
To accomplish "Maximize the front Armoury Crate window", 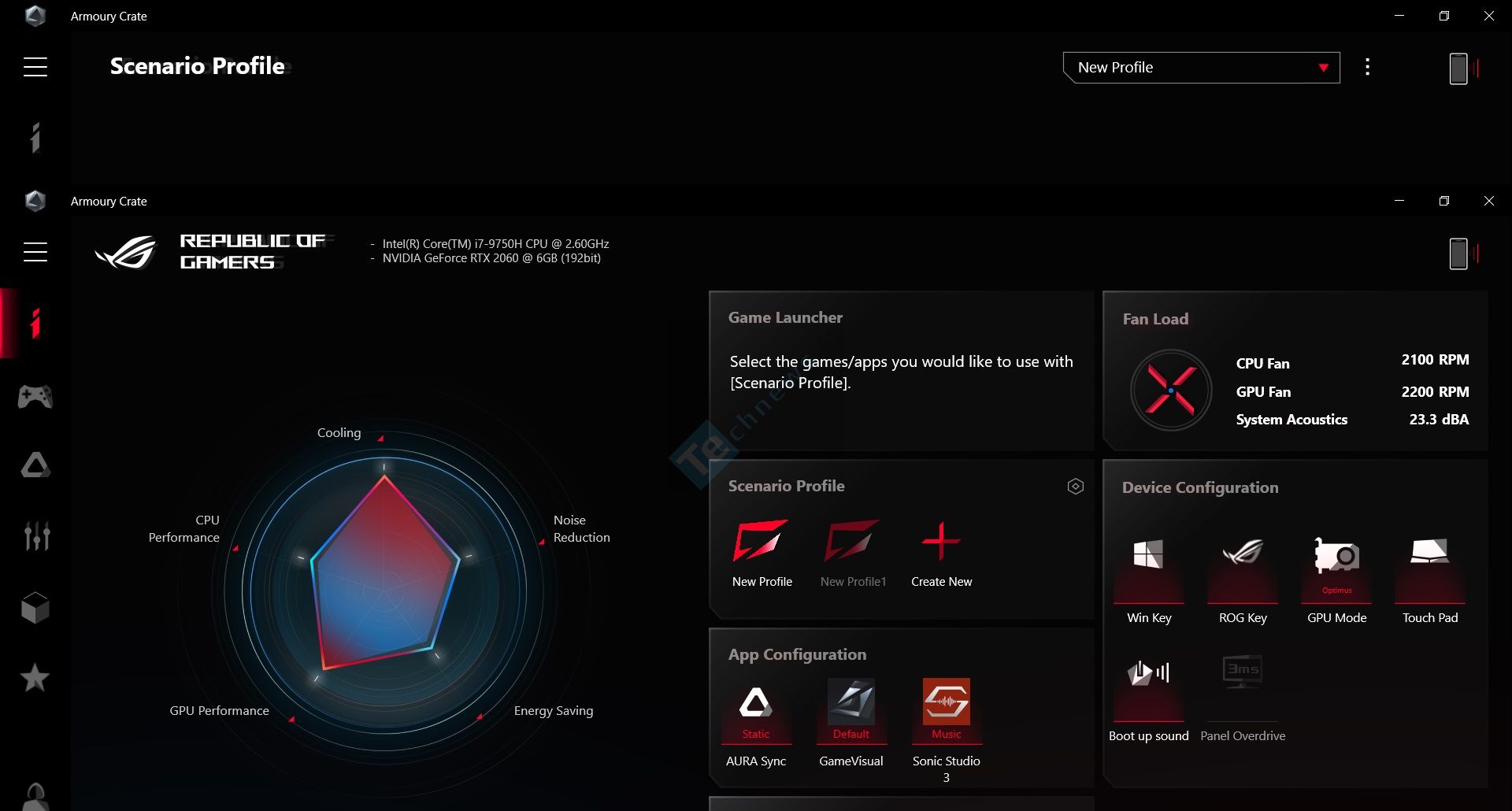I will coord(1443,201).
